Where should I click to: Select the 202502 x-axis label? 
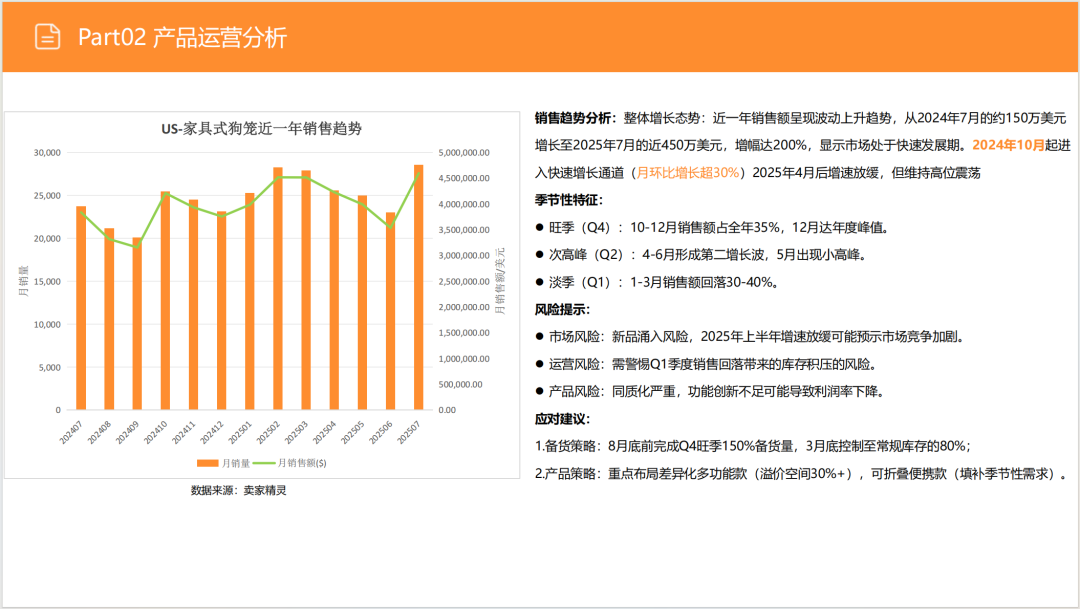click(268, 433)
